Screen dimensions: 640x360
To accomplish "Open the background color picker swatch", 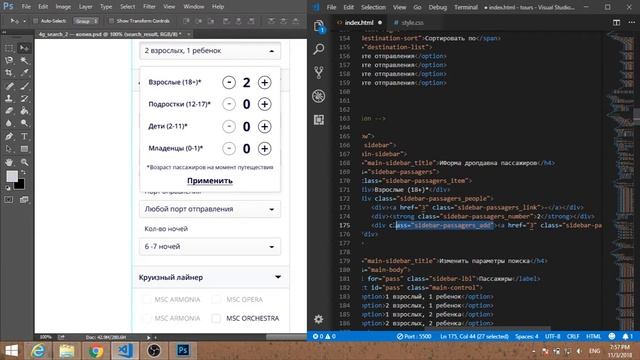I will pos(21,185).
